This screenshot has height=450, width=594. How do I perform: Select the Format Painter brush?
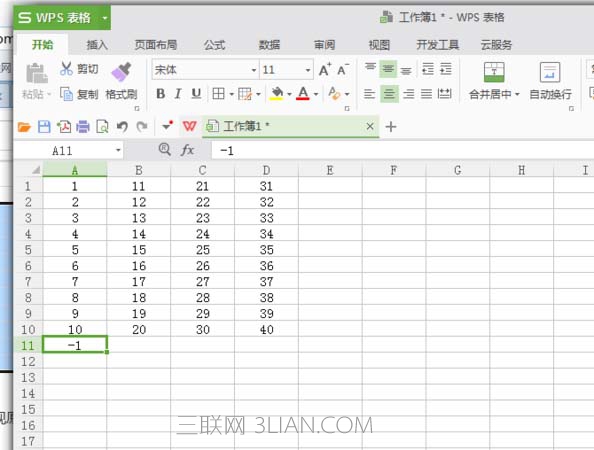(121, 72)
